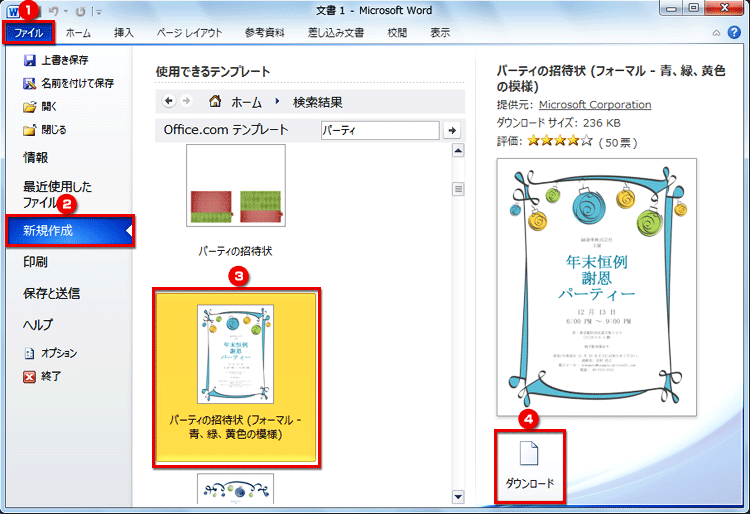Click the star rating of the template
The width and height of the screenshot is (750, 514).
tap(560, 141)
